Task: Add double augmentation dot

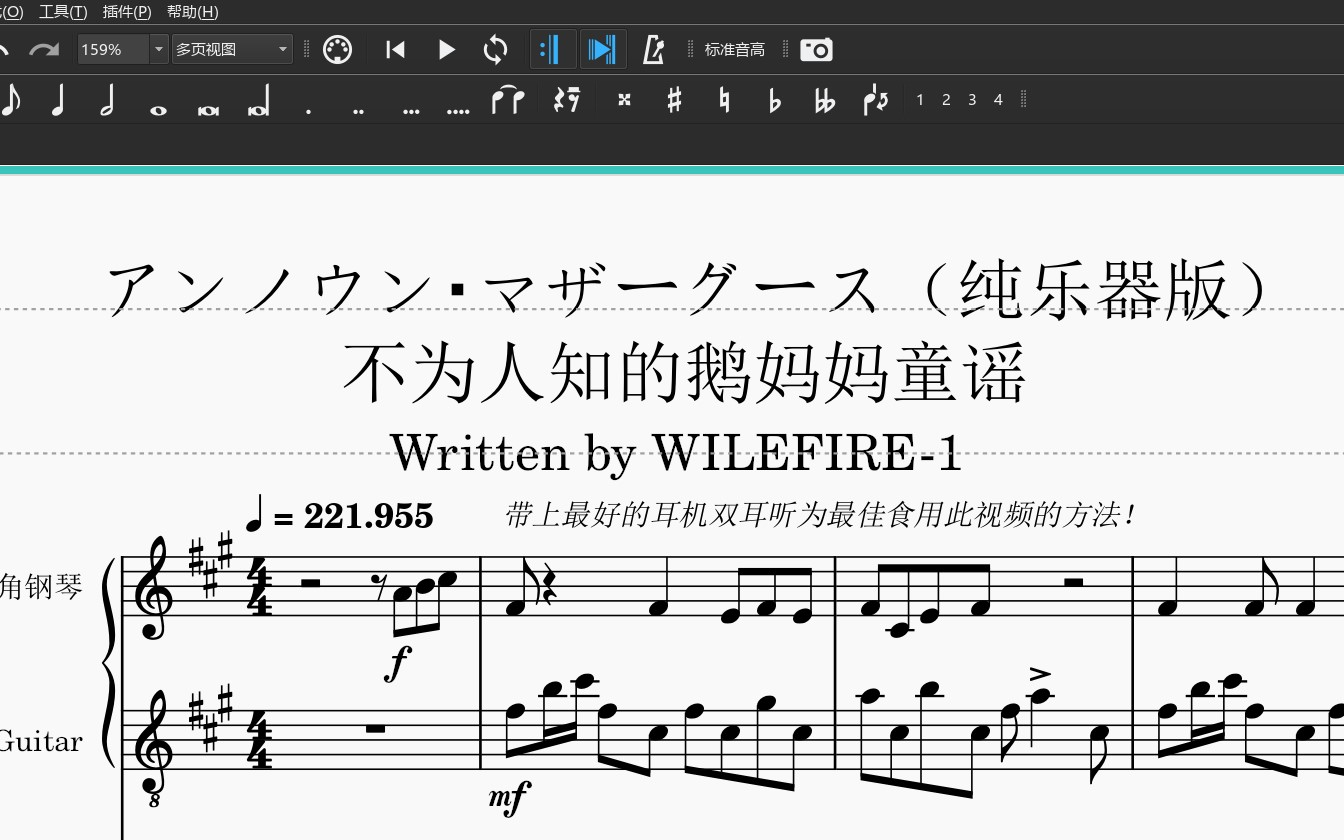Action: click(358, 111)
